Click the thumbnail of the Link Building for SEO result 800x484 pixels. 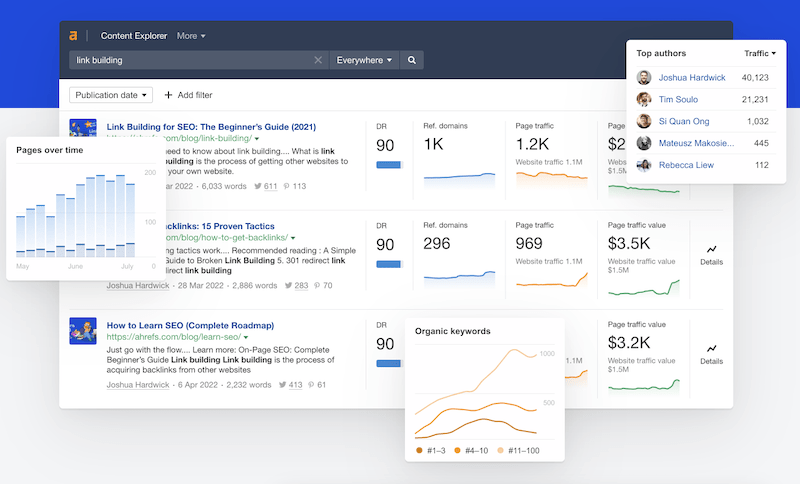click(83, 128)
